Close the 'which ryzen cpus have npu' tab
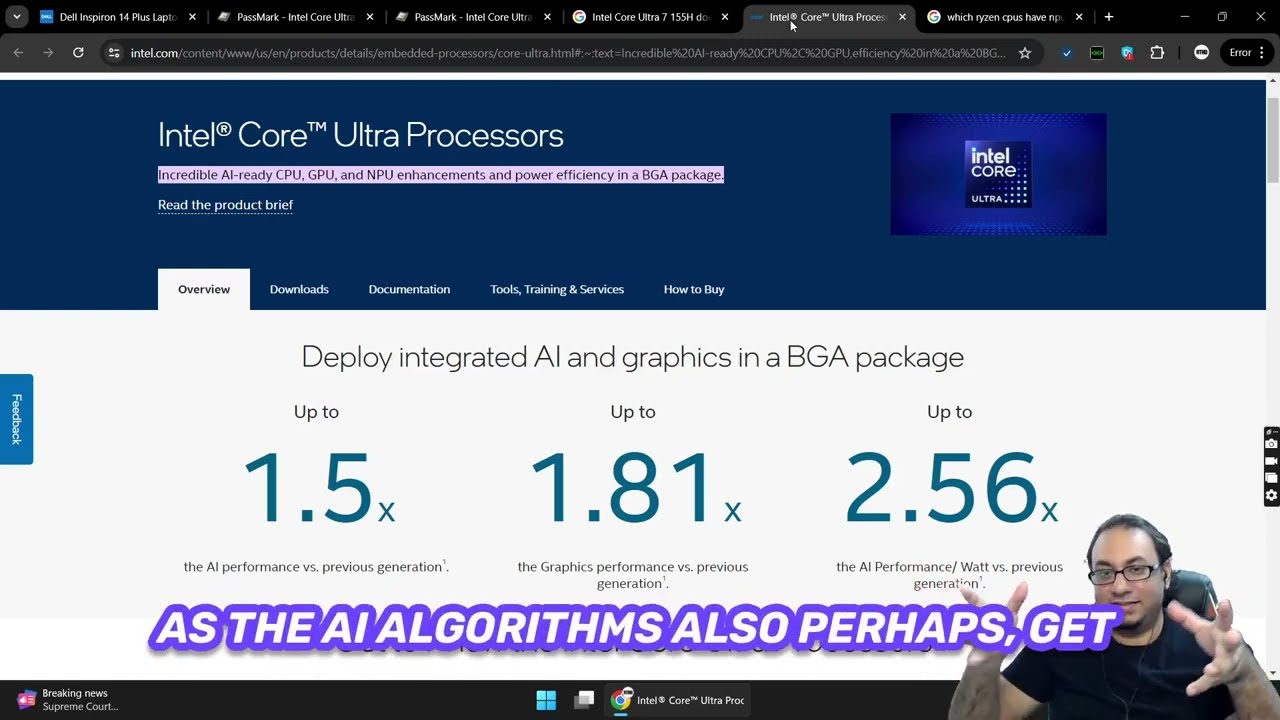Image resolution: width=1280 pixels, height=720 pixels. tap(1079, 17)
